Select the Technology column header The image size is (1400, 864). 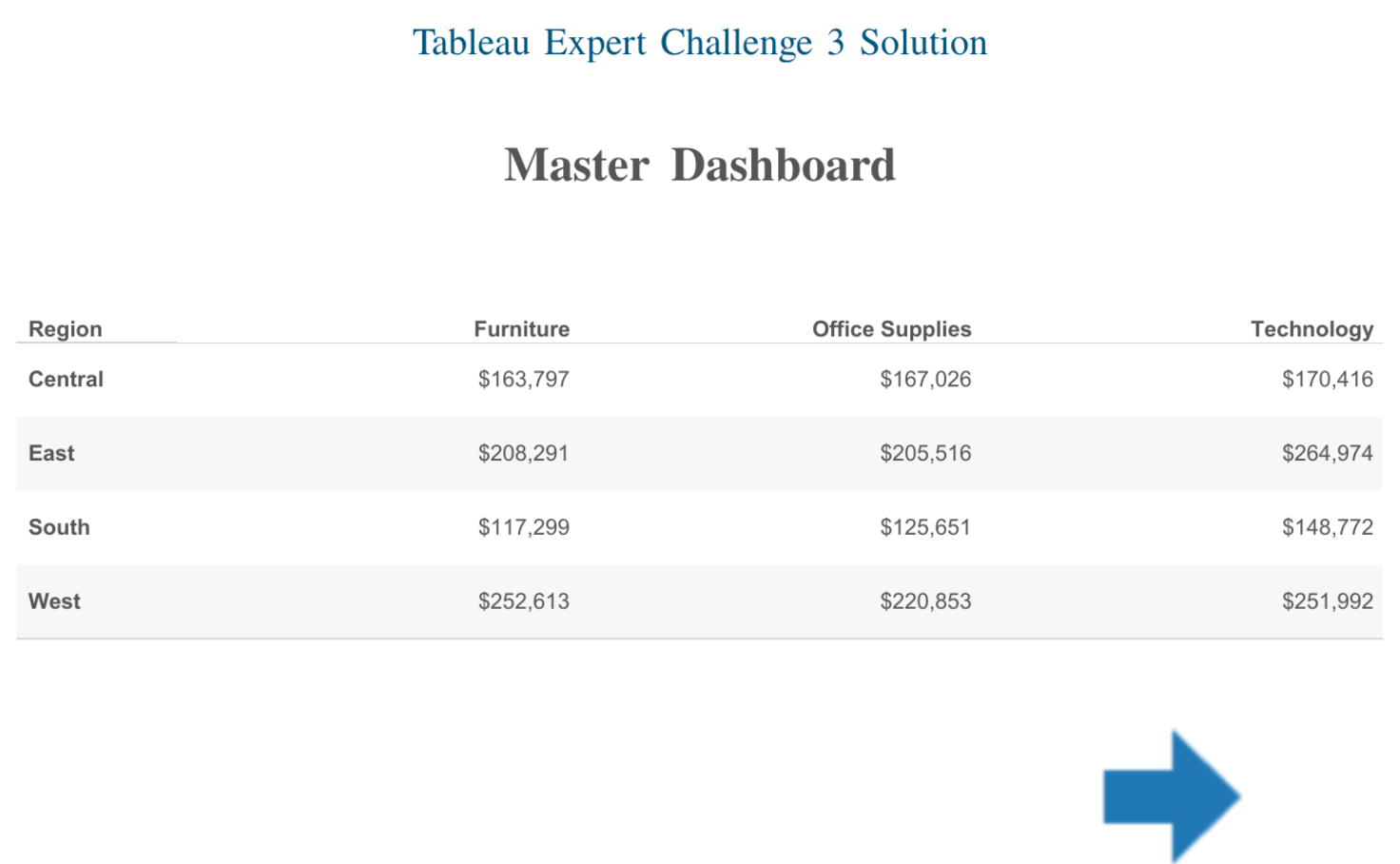1312,329
